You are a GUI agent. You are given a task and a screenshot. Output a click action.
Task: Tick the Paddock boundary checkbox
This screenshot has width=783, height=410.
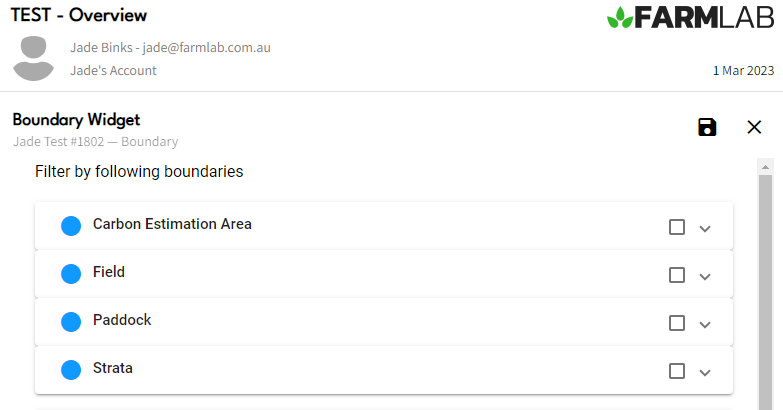677,323
